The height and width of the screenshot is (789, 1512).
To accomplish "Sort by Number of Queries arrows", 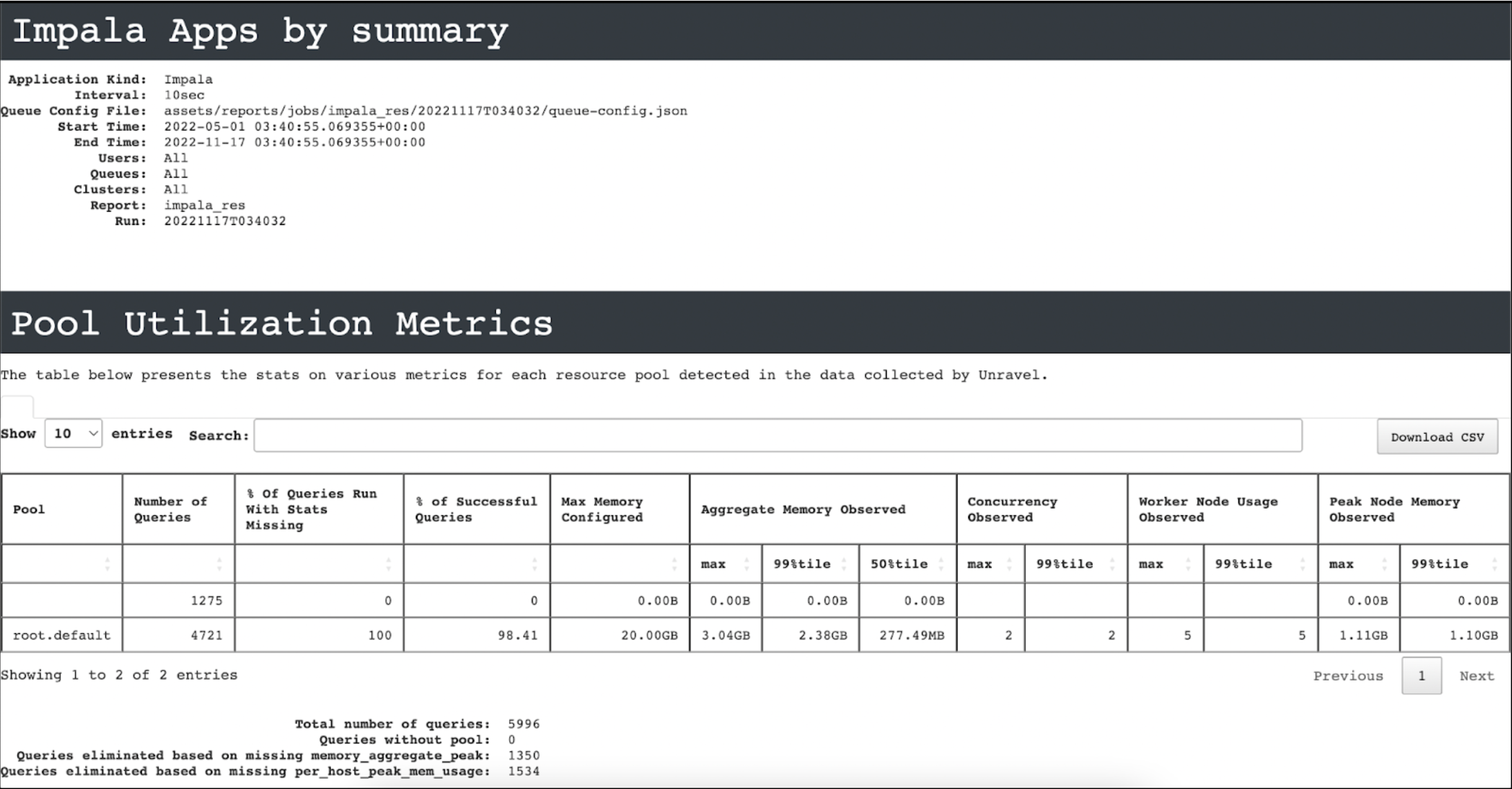I will pyautogui.click(x=219, y=564).
